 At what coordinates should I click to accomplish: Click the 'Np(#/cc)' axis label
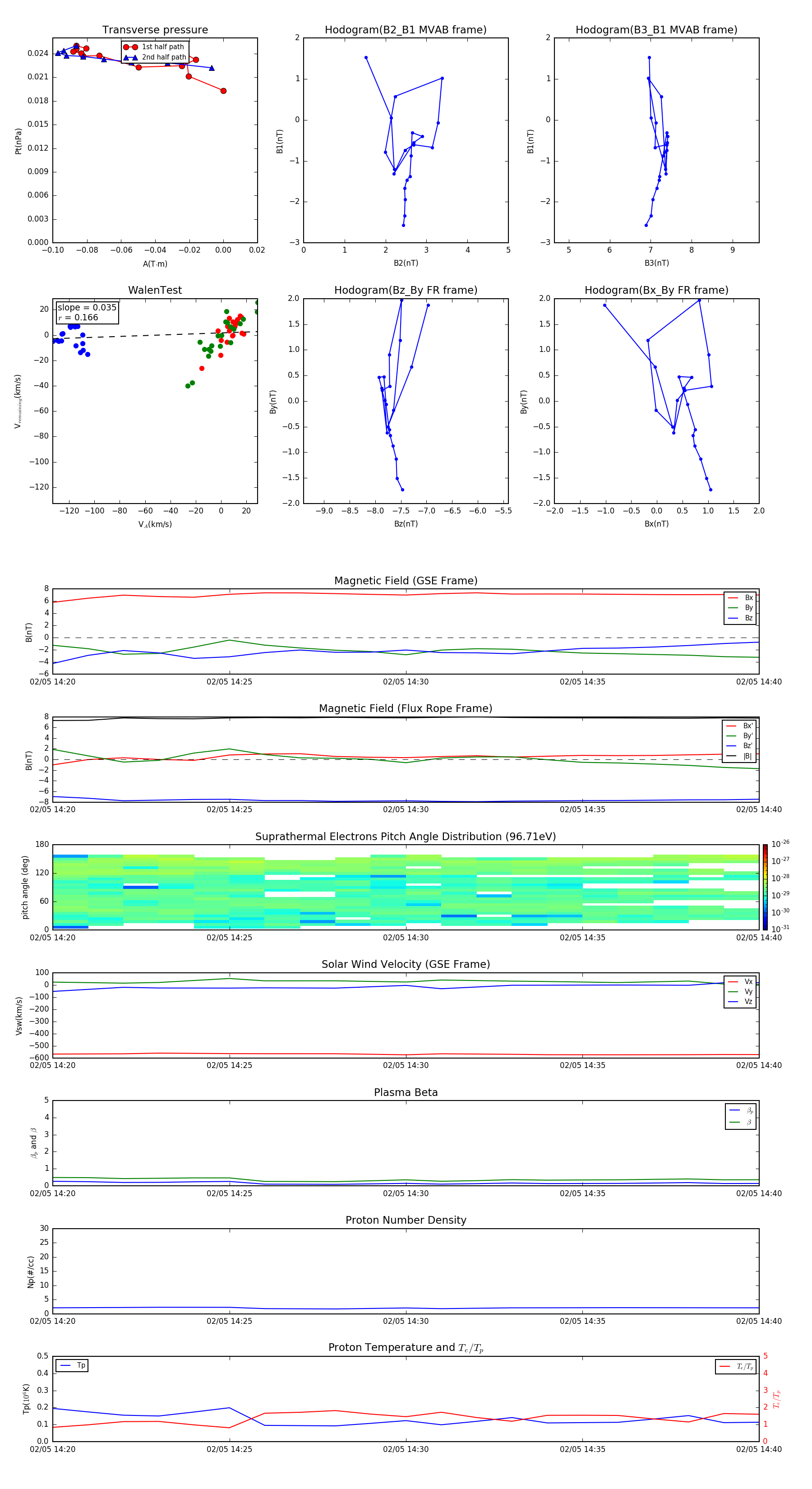31,1272
